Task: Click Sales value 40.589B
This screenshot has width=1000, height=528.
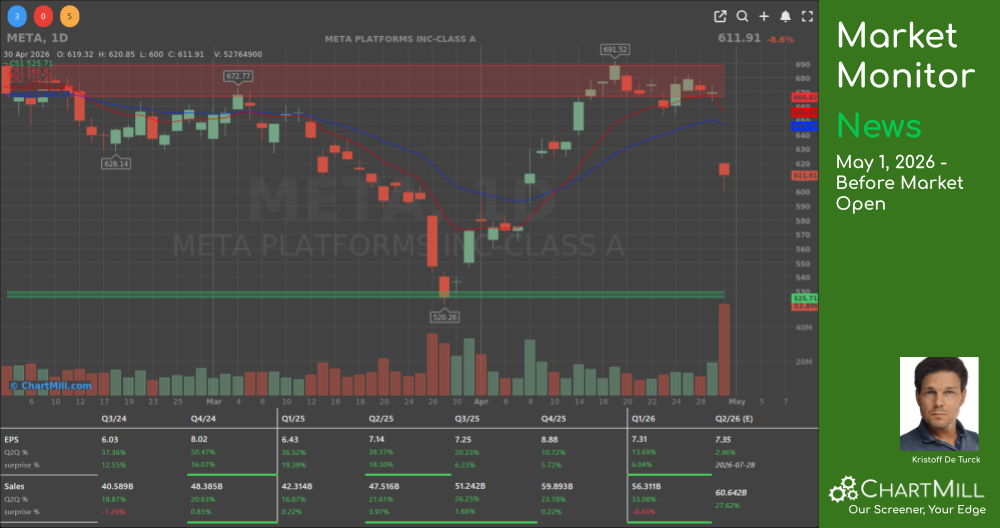Action: click(117, 486)
